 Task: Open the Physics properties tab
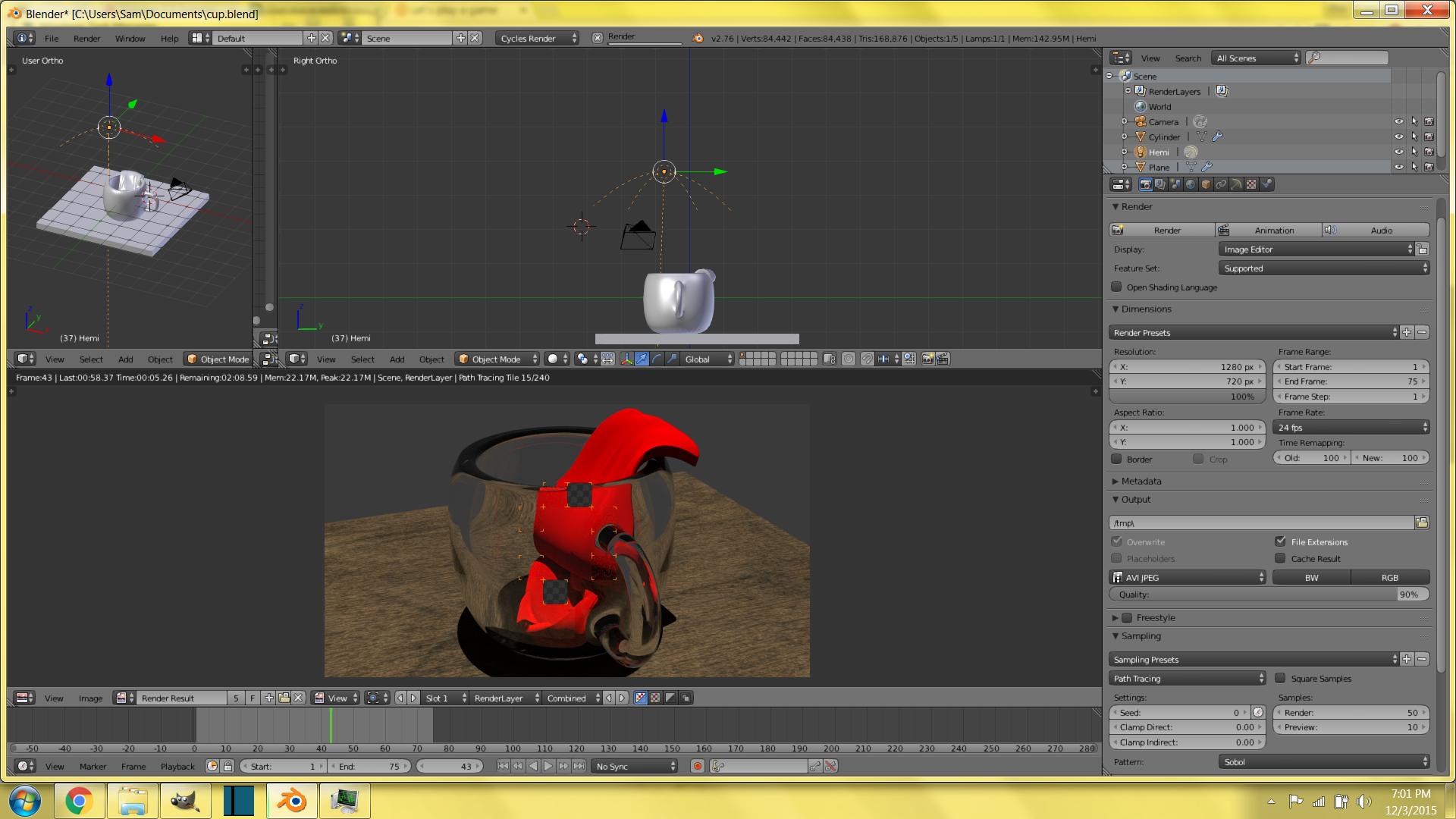point(1266,184)
